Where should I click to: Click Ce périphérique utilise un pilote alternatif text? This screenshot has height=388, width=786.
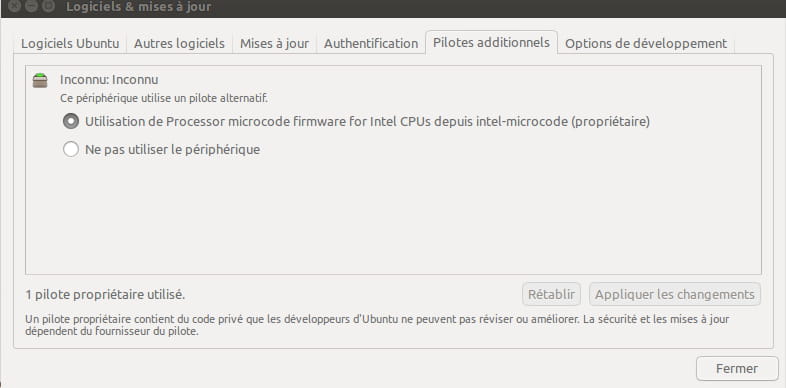164,98
